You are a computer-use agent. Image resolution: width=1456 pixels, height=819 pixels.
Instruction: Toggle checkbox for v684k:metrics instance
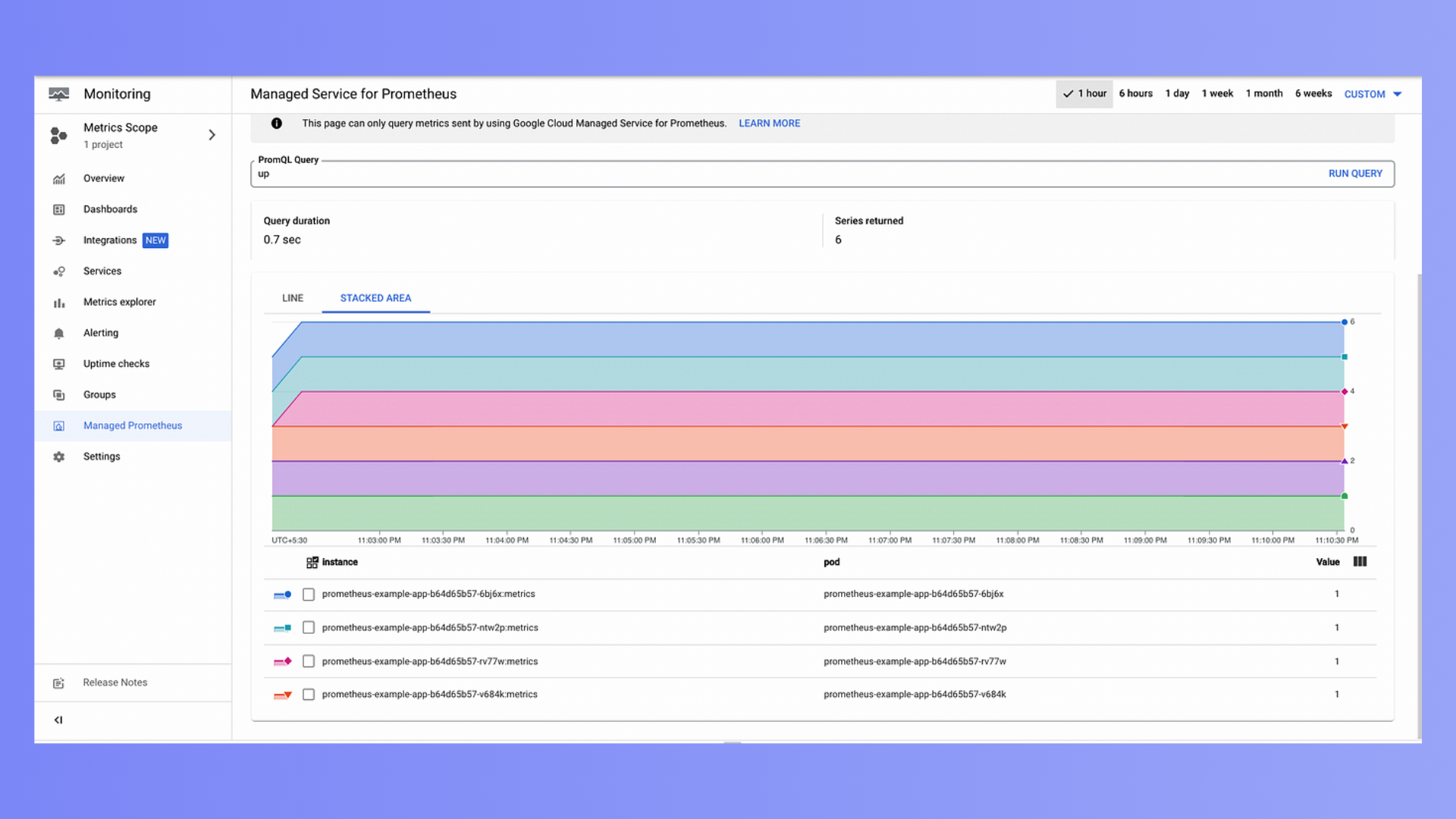click(309, 695)
